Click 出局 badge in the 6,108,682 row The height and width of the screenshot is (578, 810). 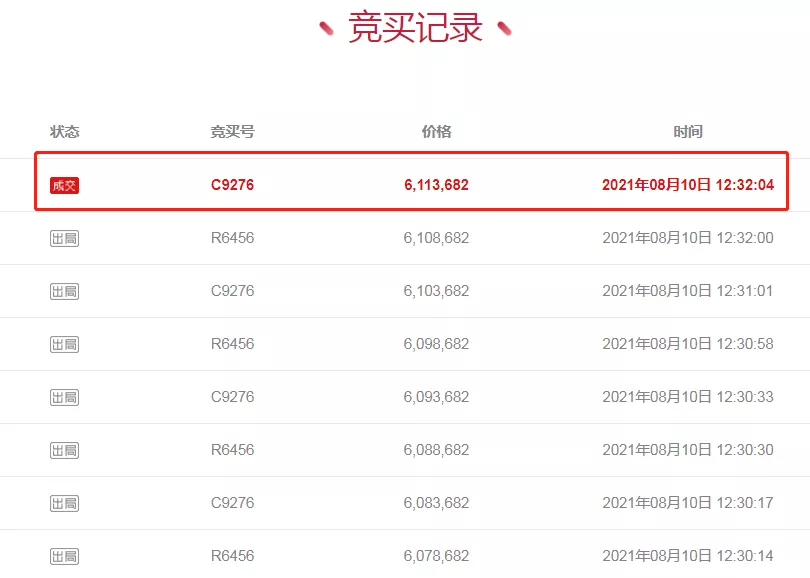pos(65,239)
